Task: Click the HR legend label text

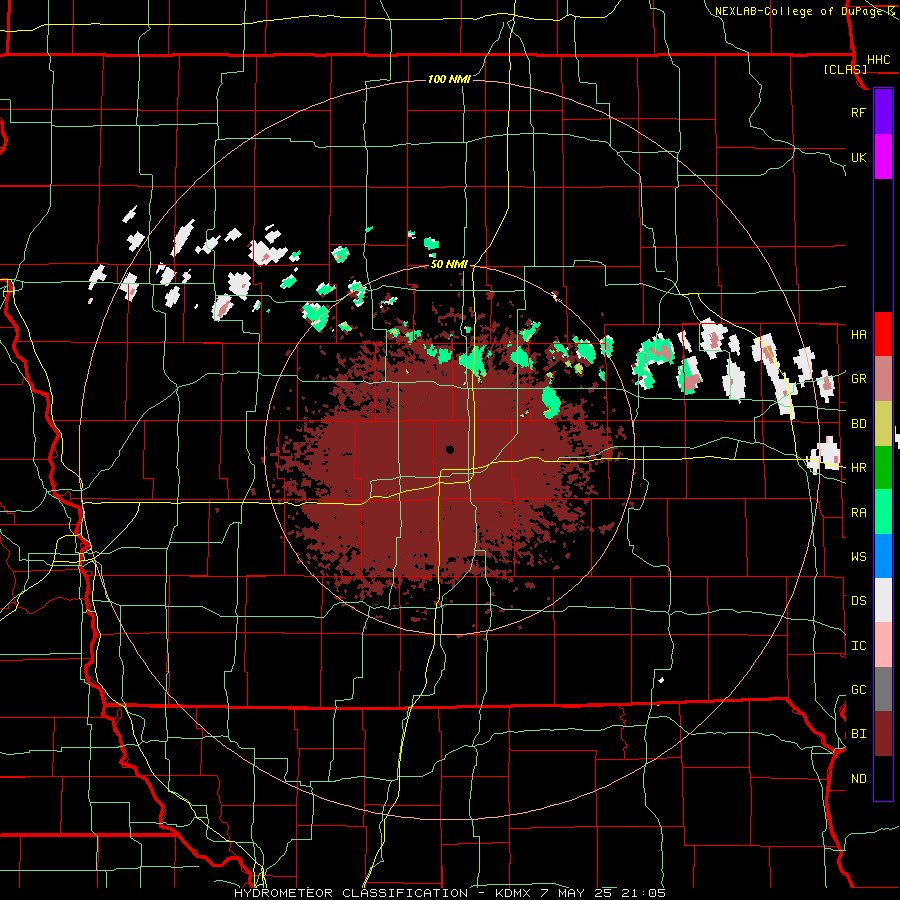Action: click(x=858, y=468)
